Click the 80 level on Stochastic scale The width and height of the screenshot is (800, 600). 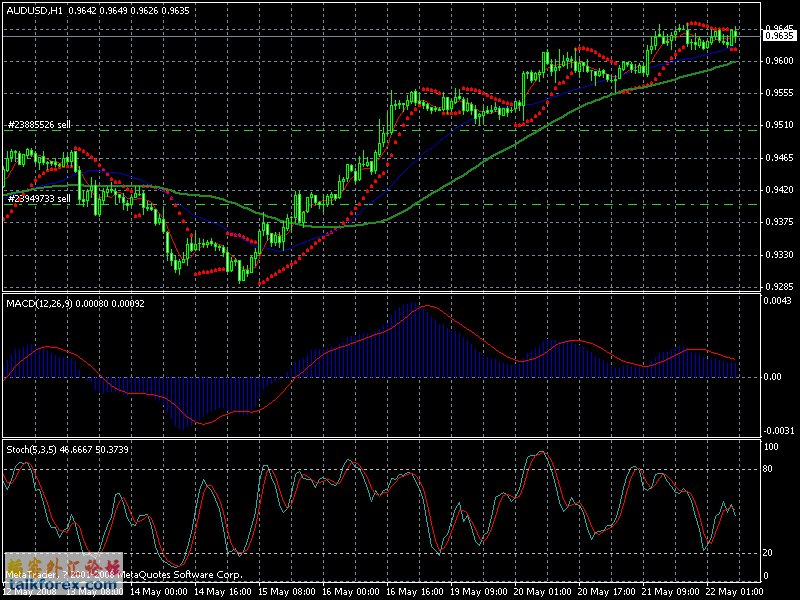coord(767,469)
